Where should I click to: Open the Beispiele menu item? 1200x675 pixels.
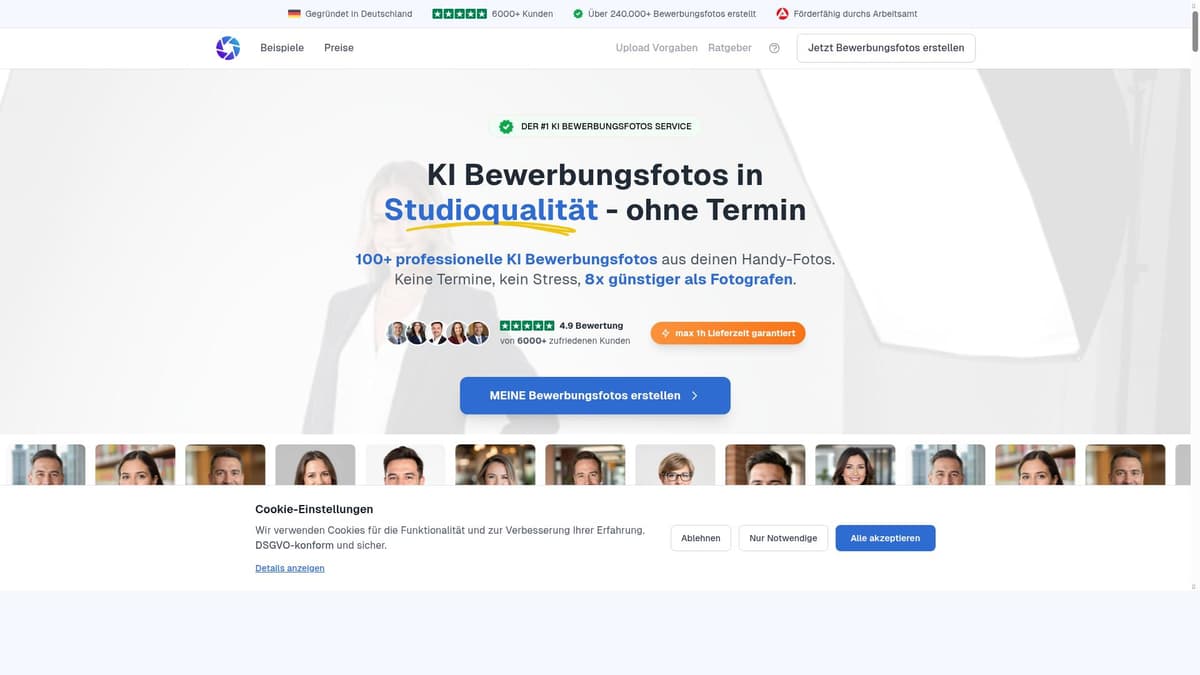pyautogui.click(x=282, y=48)
